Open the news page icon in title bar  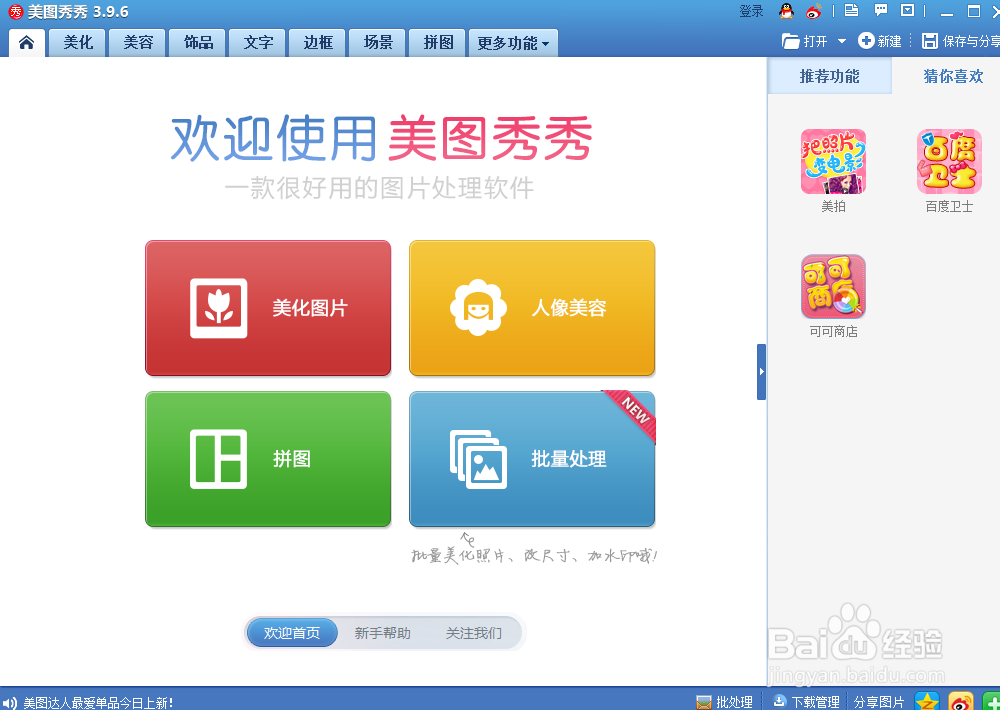(x=851, y=10)
